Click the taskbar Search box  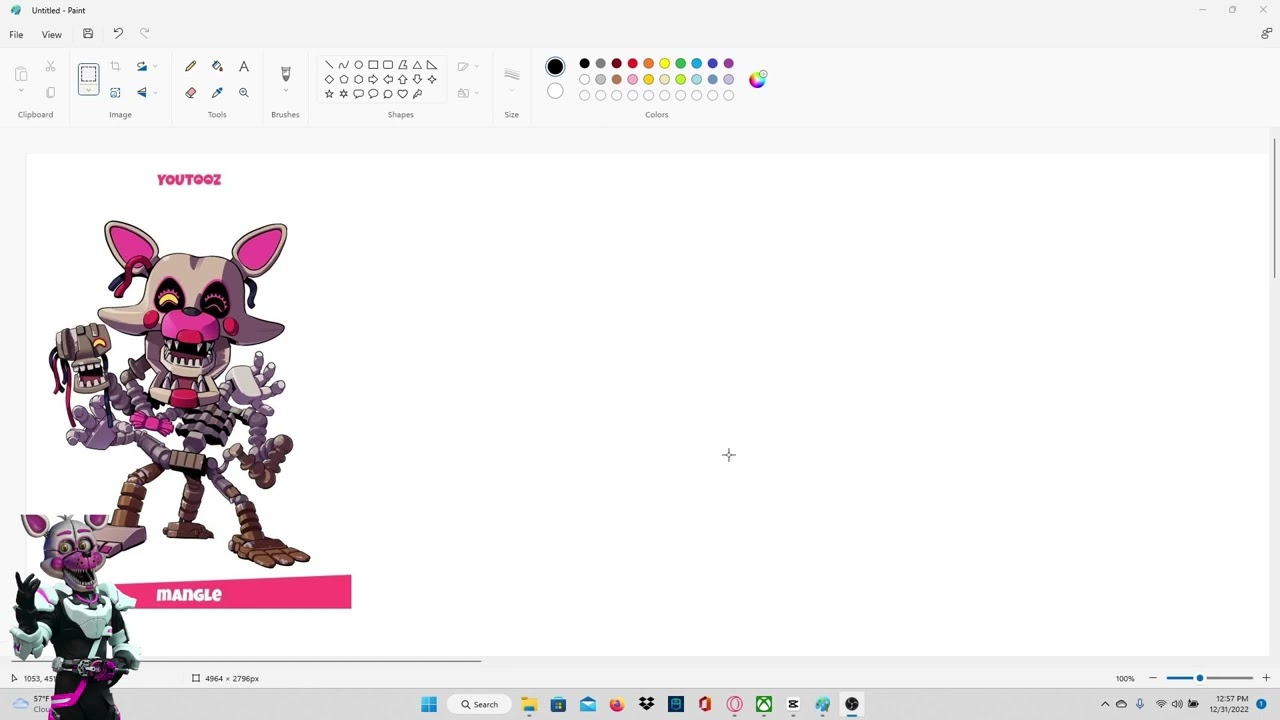[x=481, y=704]
